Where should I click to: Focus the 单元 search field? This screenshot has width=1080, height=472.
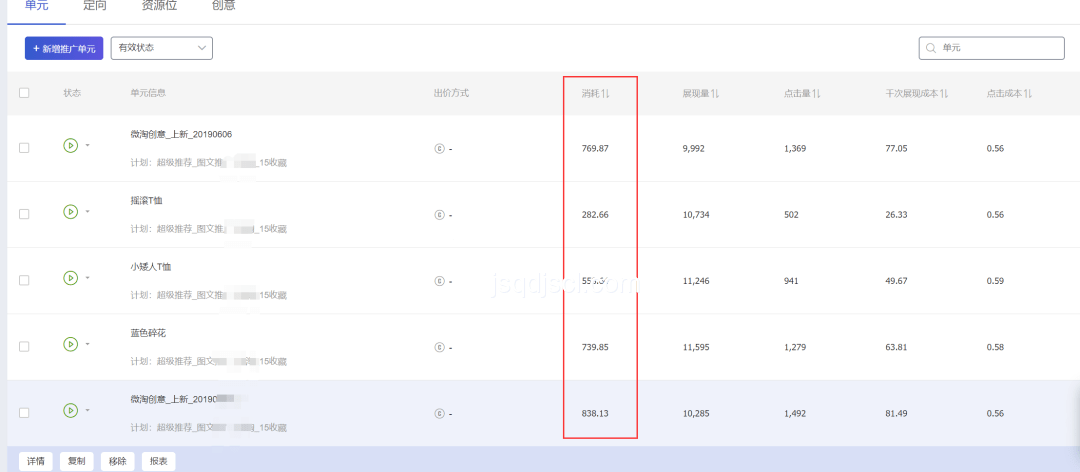click(992, 48)
